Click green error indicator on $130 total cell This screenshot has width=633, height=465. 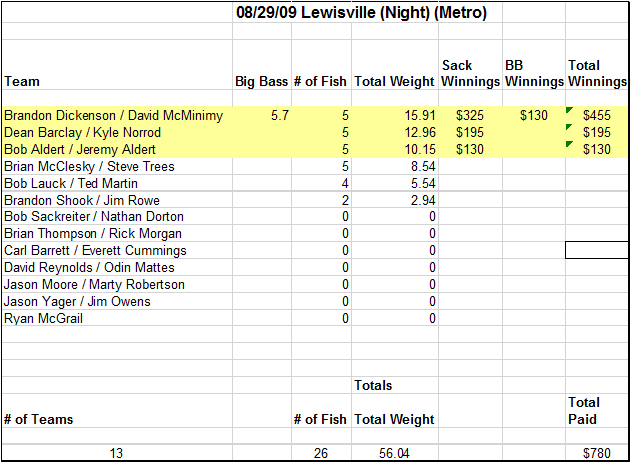[x=570, y=144]
